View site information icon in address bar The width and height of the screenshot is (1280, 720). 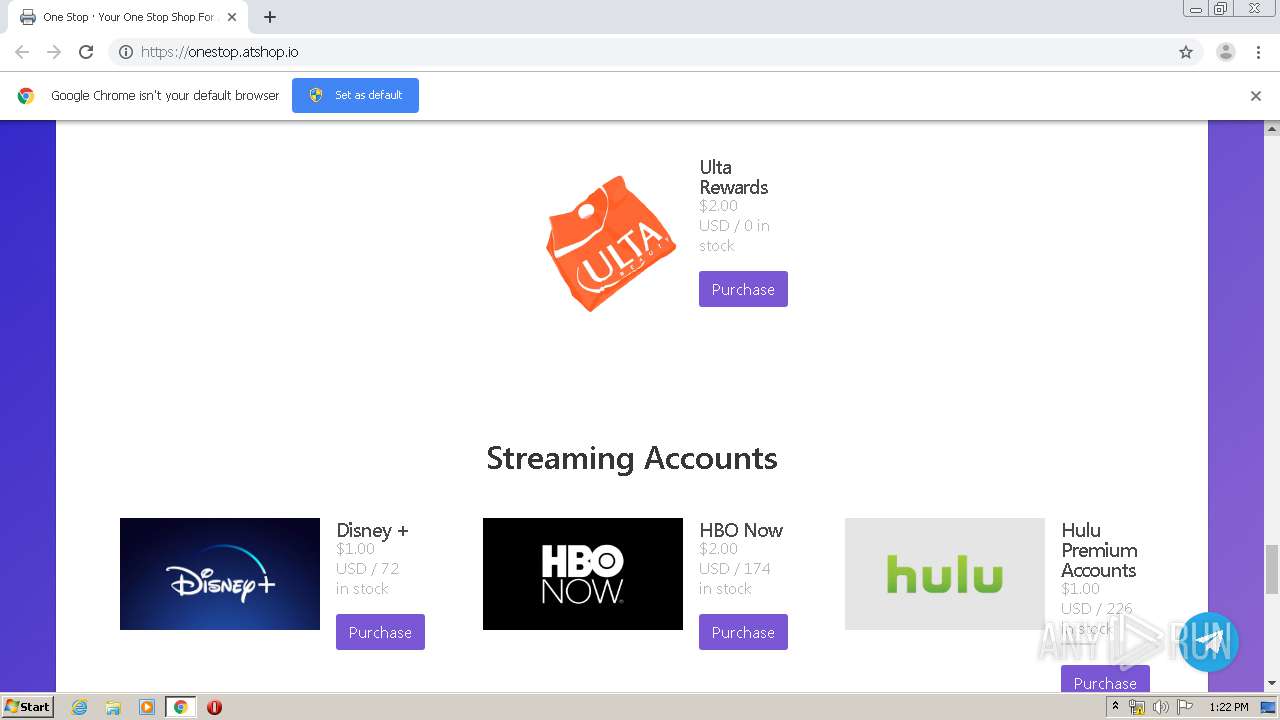click(x=126, y=52)
